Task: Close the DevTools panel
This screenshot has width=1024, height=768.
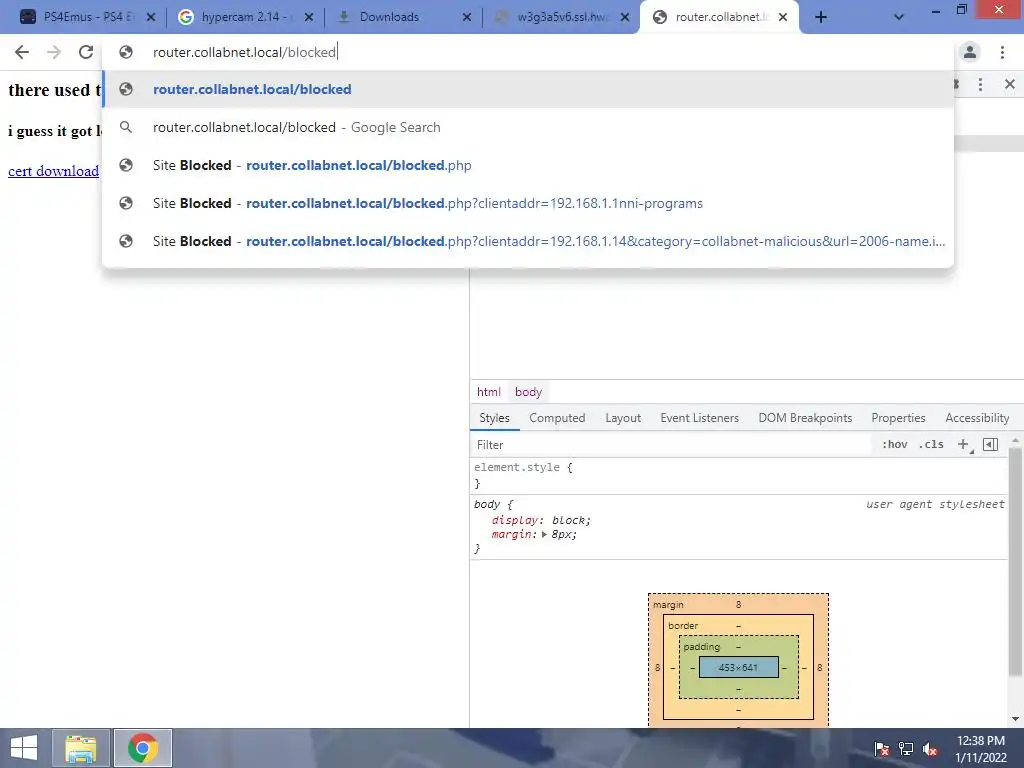Action: [1010, 84]
